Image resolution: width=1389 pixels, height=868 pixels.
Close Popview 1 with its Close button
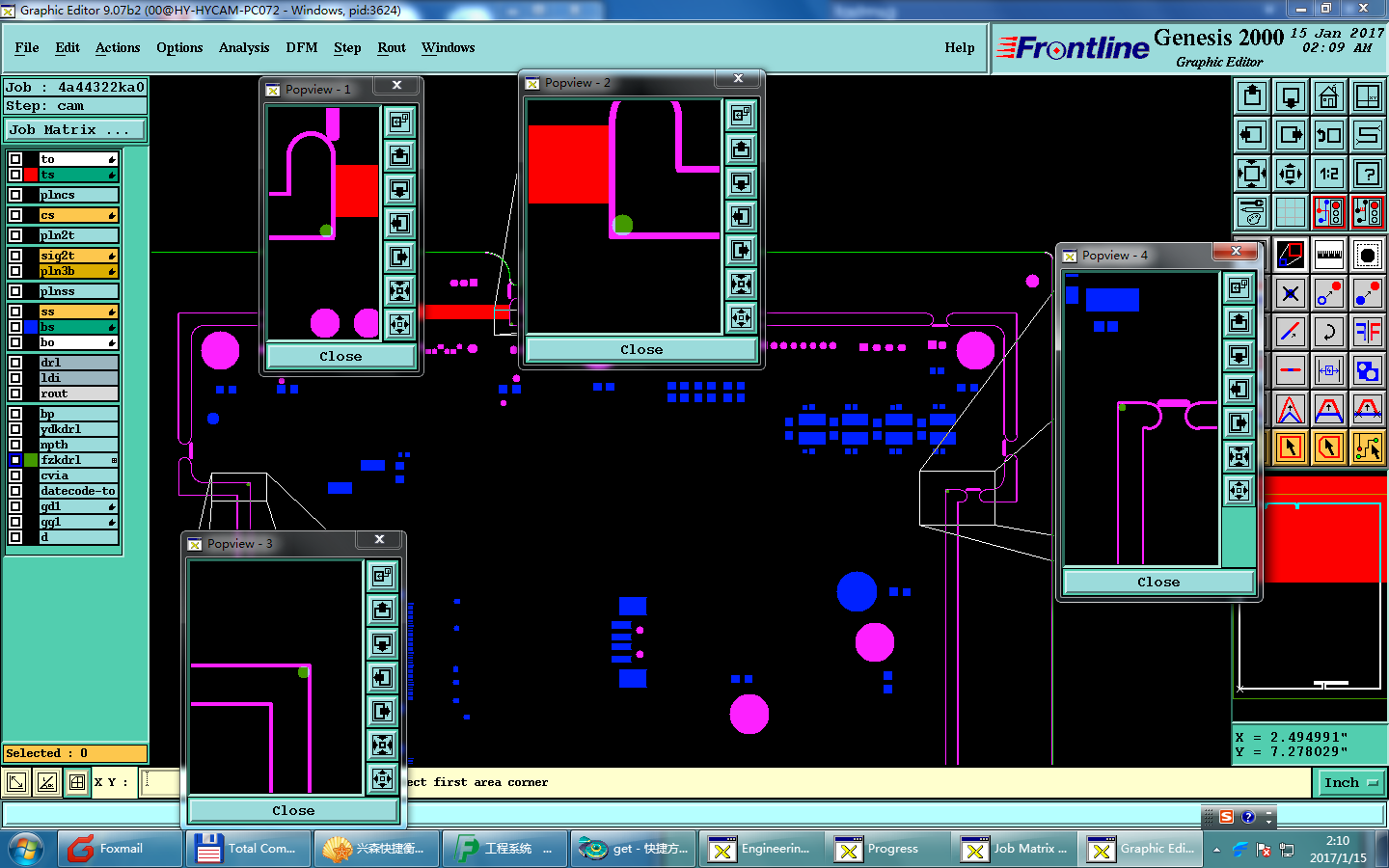pos(340,356)
